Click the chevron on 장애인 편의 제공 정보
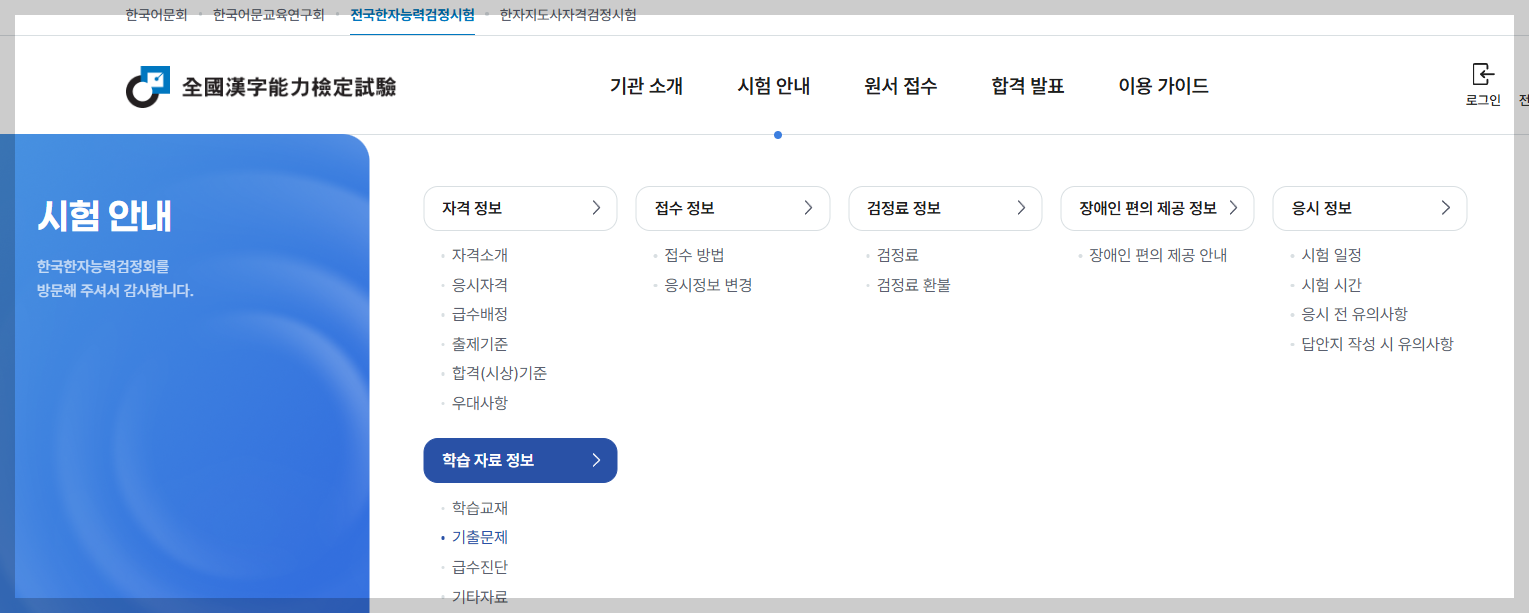 click(1233, 208)
